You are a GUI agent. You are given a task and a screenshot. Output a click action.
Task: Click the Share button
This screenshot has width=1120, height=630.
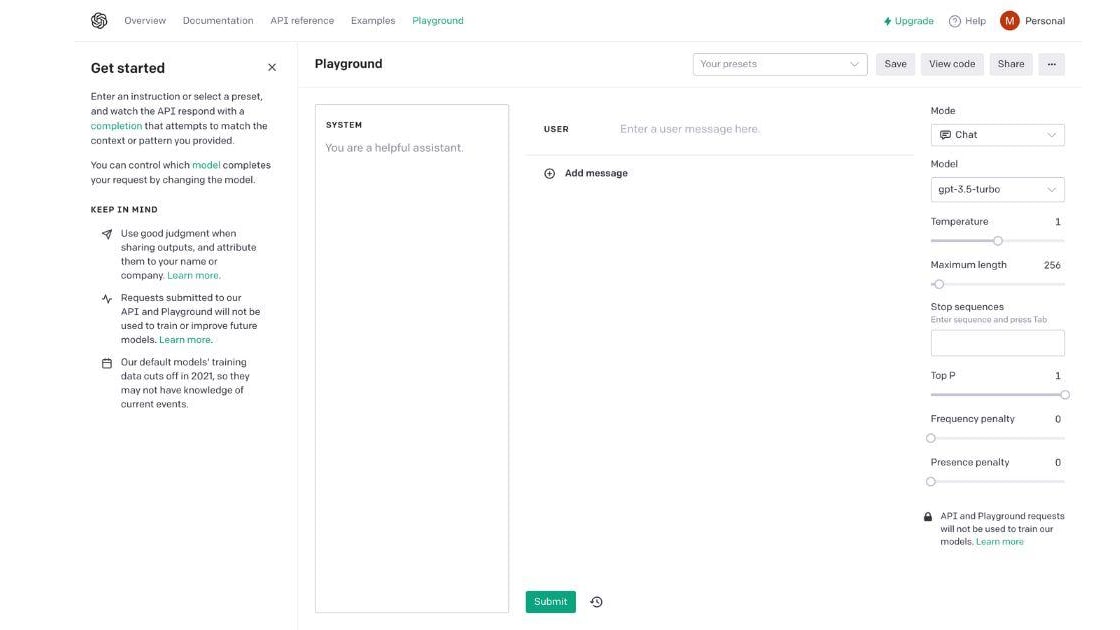tap(1011, 64)
